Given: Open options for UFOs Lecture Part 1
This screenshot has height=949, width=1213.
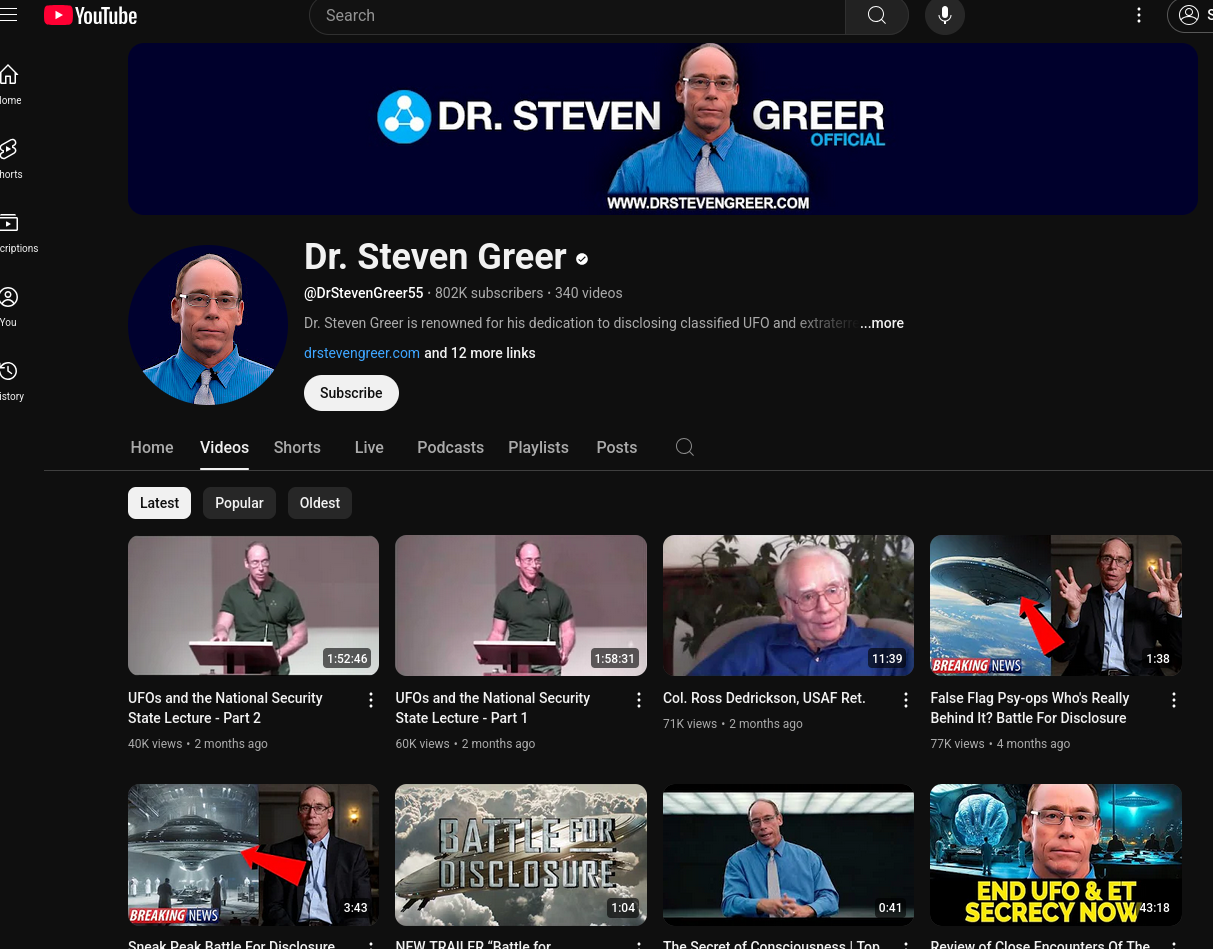Looking at the screenshot, I should click(x=639, y=700).
